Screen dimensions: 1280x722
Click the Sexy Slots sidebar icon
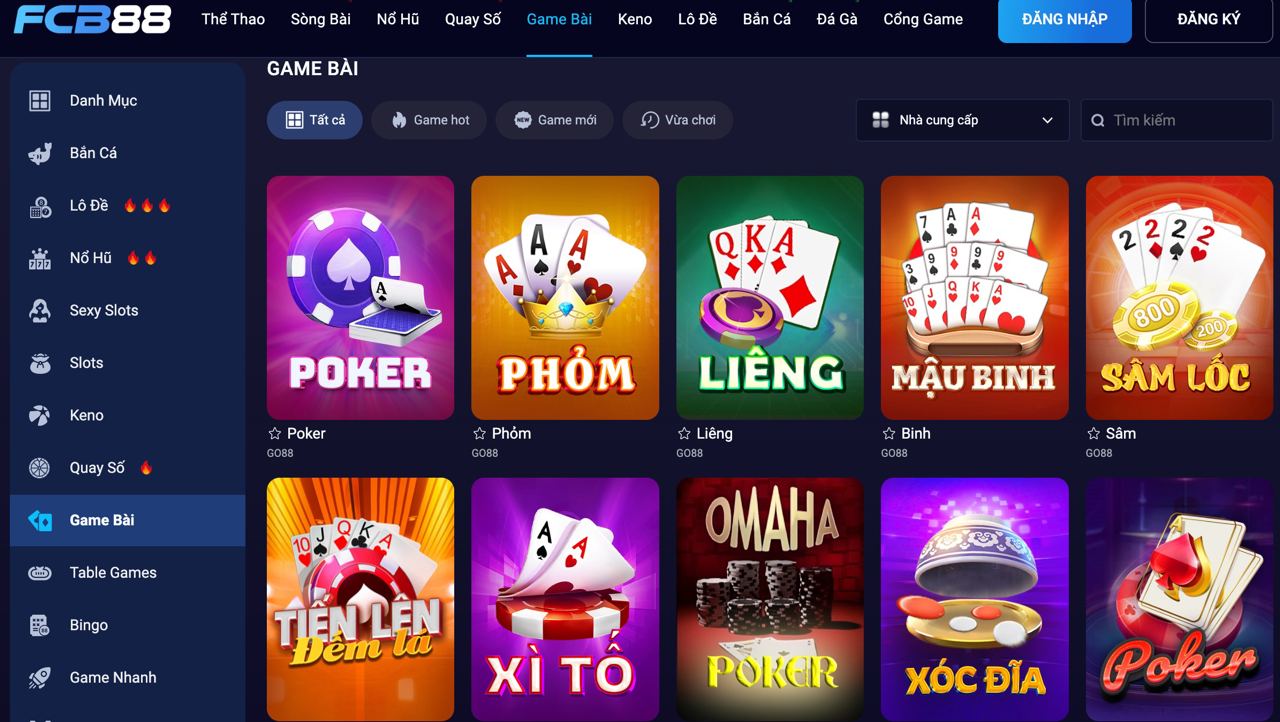[x=40, y=311]
